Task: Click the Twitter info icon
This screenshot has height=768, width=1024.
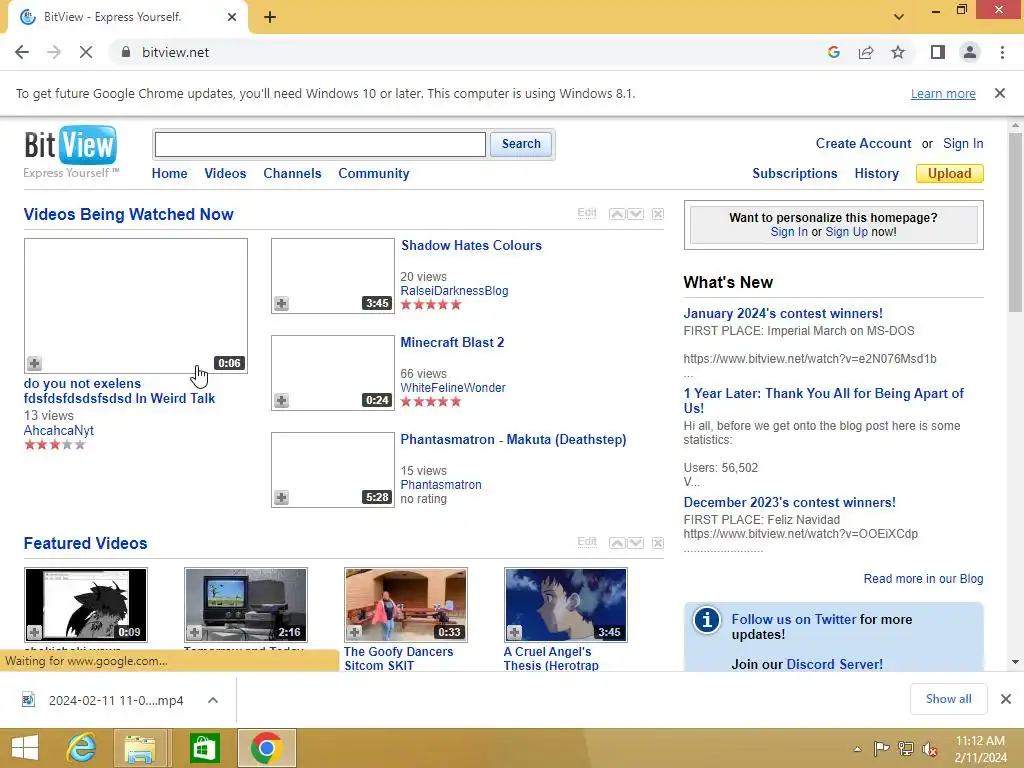Action: pos(707,620)
